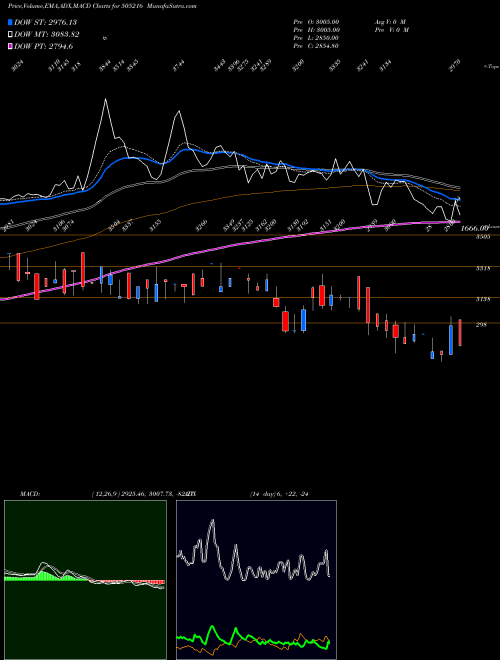Screen dimensions: 500x660
Task: Select the 'DOW ST: 2976.13' legend label
Action: click(45, 22)
